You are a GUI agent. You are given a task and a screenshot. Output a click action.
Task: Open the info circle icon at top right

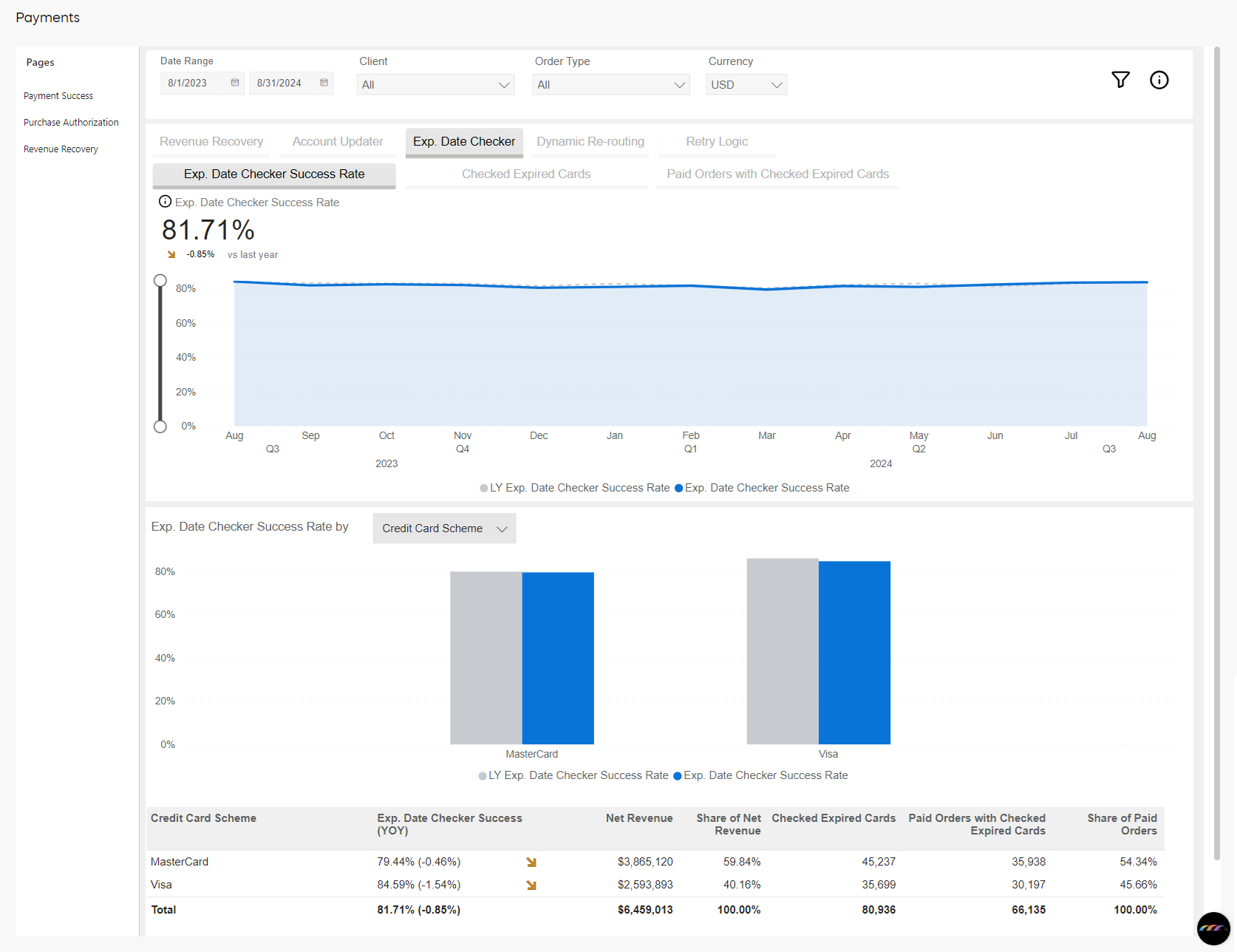[1159, 80]
